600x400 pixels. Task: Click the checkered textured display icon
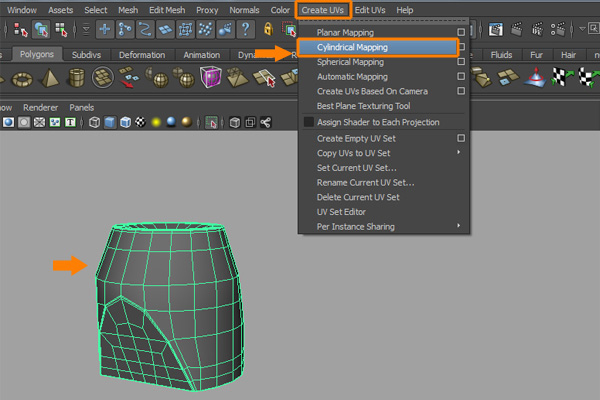pyautogui.click(x=141, y=123)
